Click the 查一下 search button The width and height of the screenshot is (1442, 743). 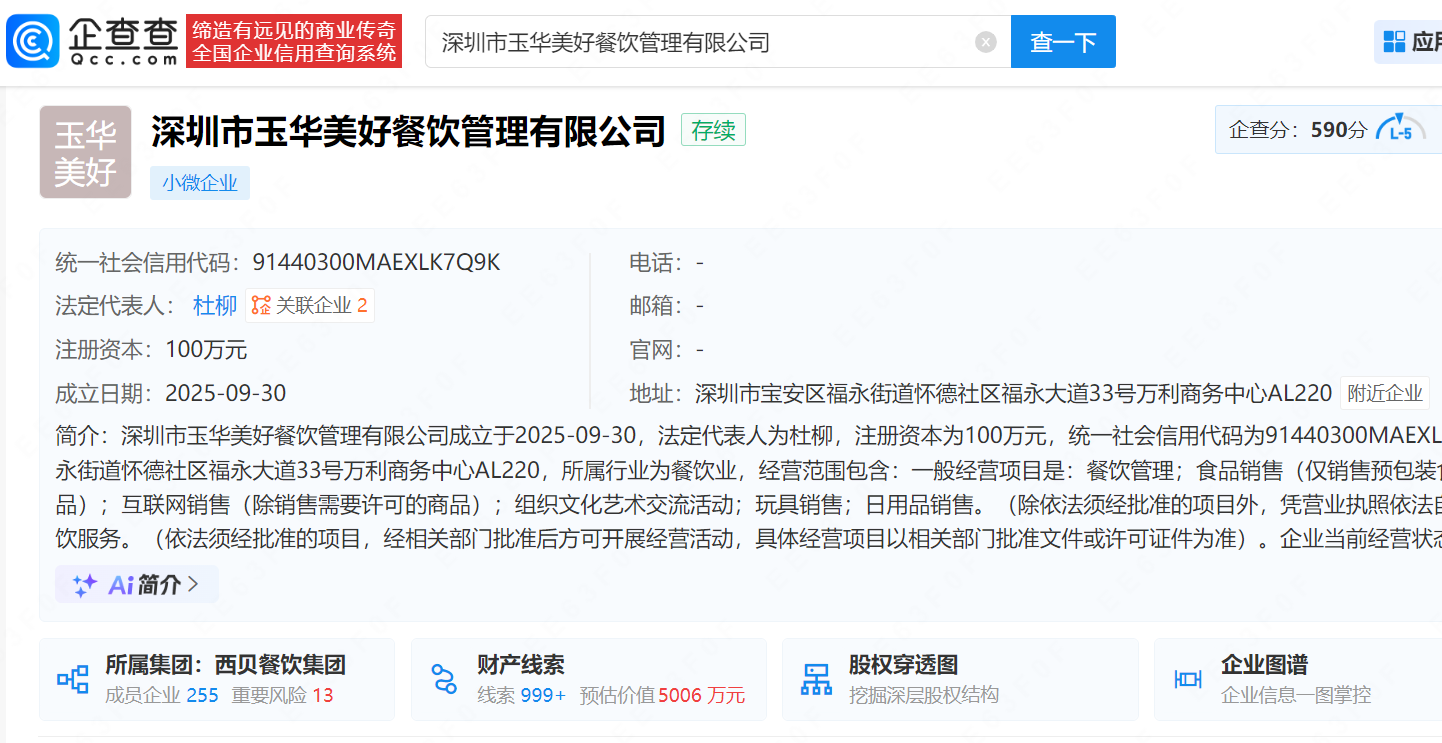(x=1062, y=42)
